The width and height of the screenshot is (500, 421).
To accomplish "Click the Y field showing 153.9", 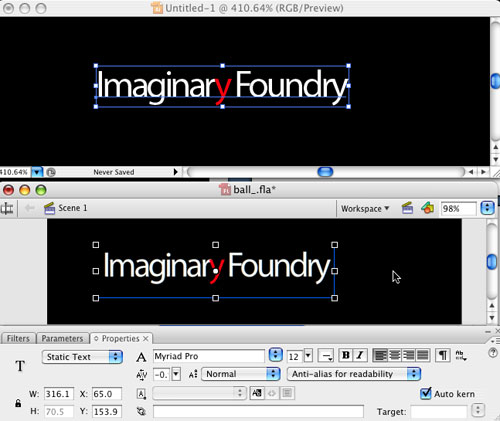I will [107, 412].
